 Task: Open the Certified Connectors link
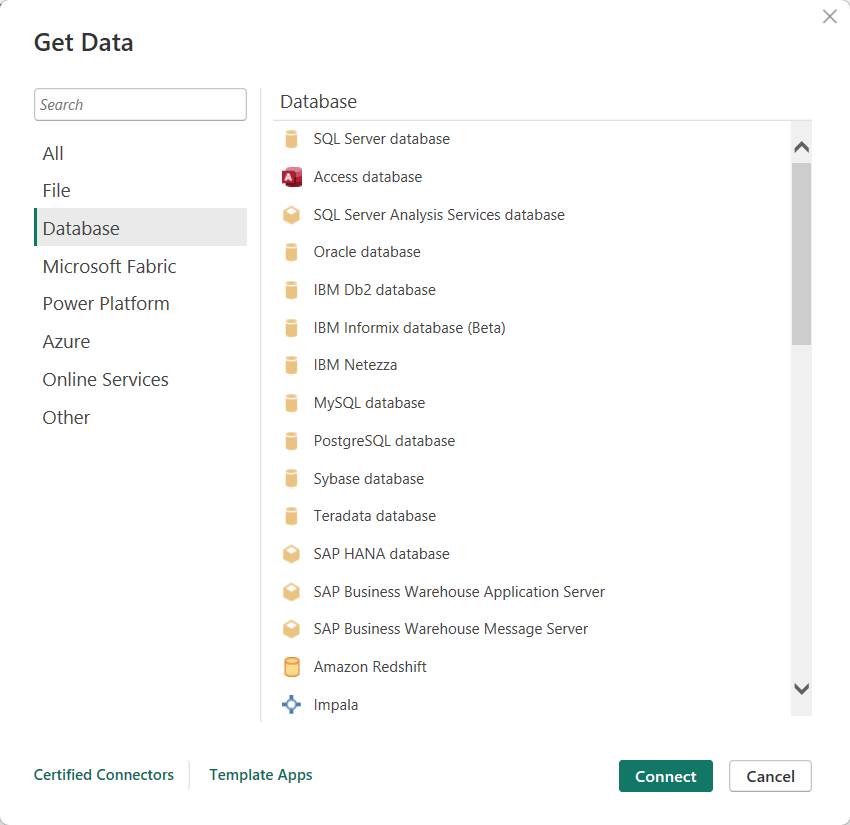tap(104, 775)
